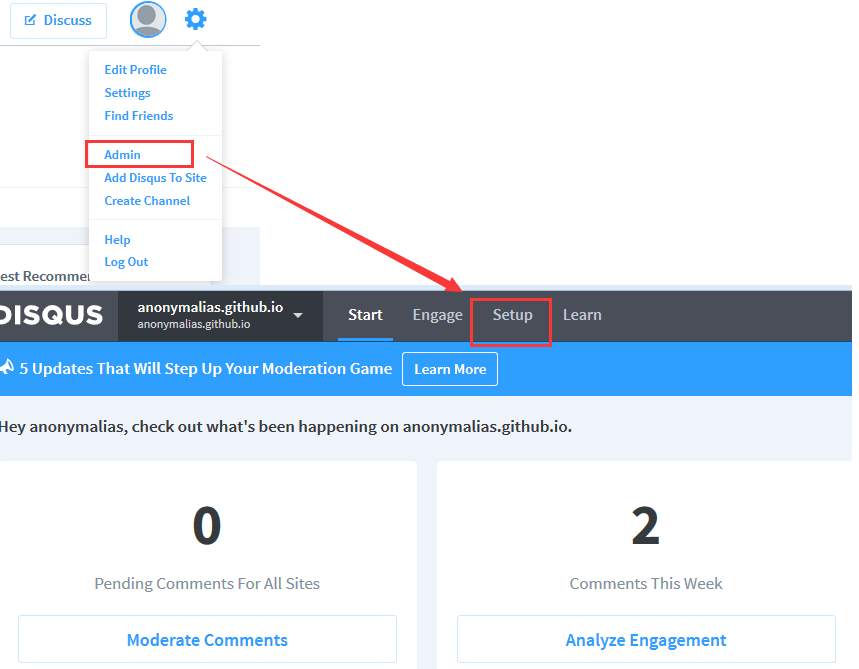Click Add Disqus To Site

[x=155, y=178]
